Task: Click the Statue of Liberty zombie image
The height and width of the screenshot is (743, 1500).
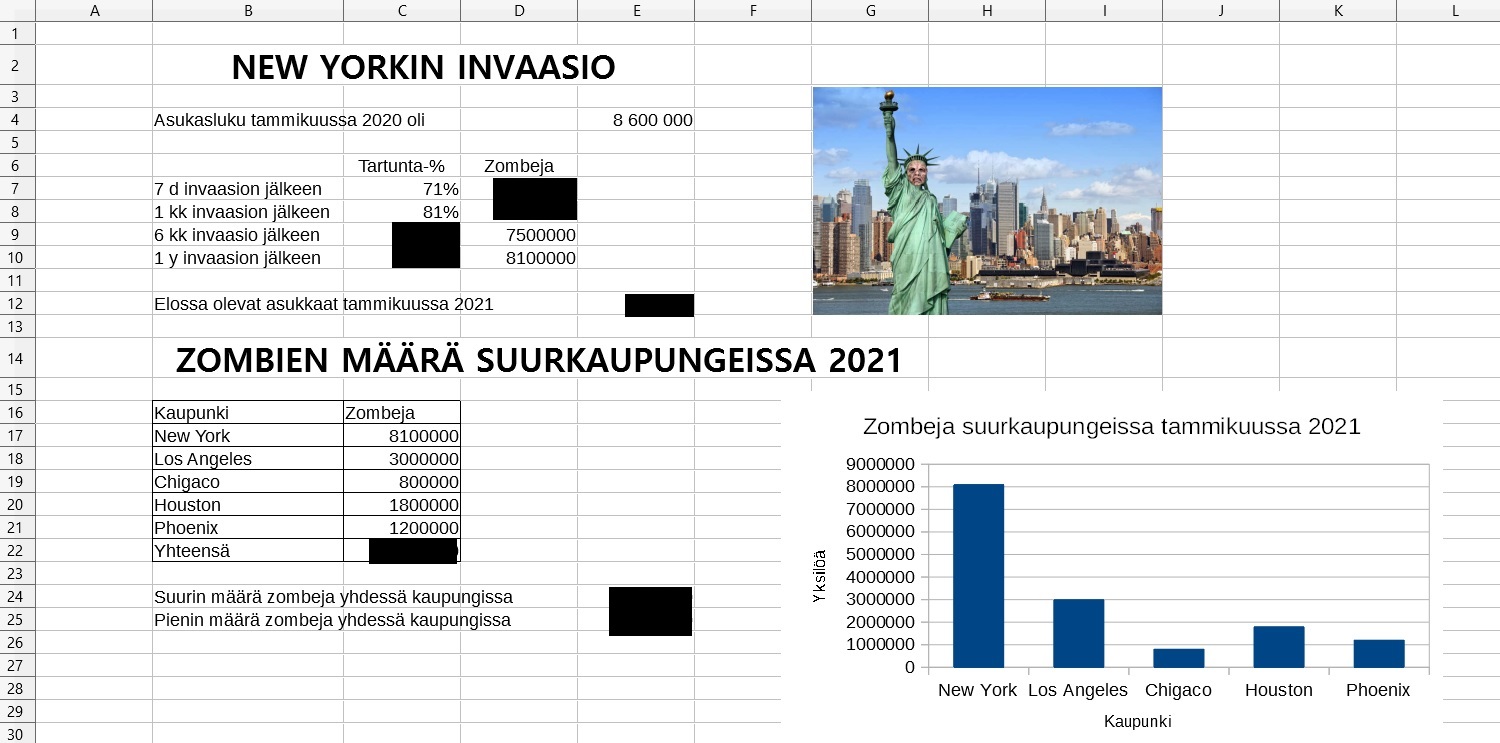Action: pyautogui.click(x=987, y=201)
